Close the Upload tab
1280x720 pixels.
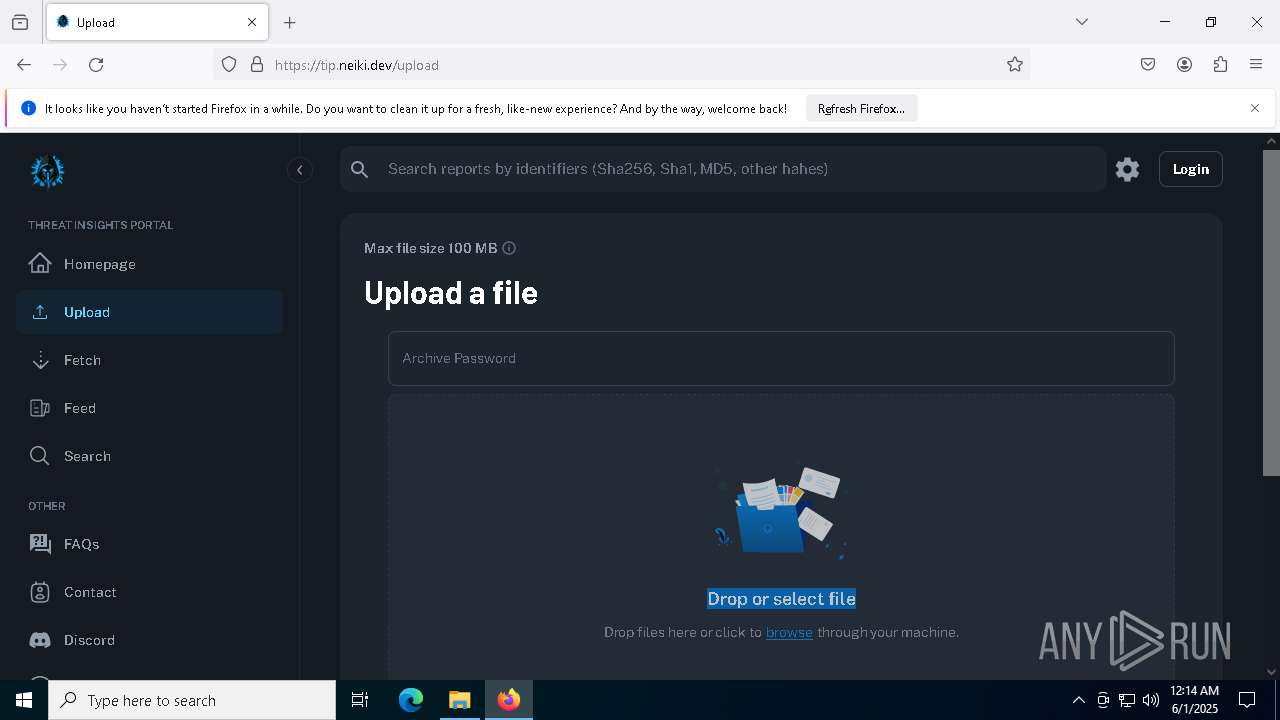(252, 22)
